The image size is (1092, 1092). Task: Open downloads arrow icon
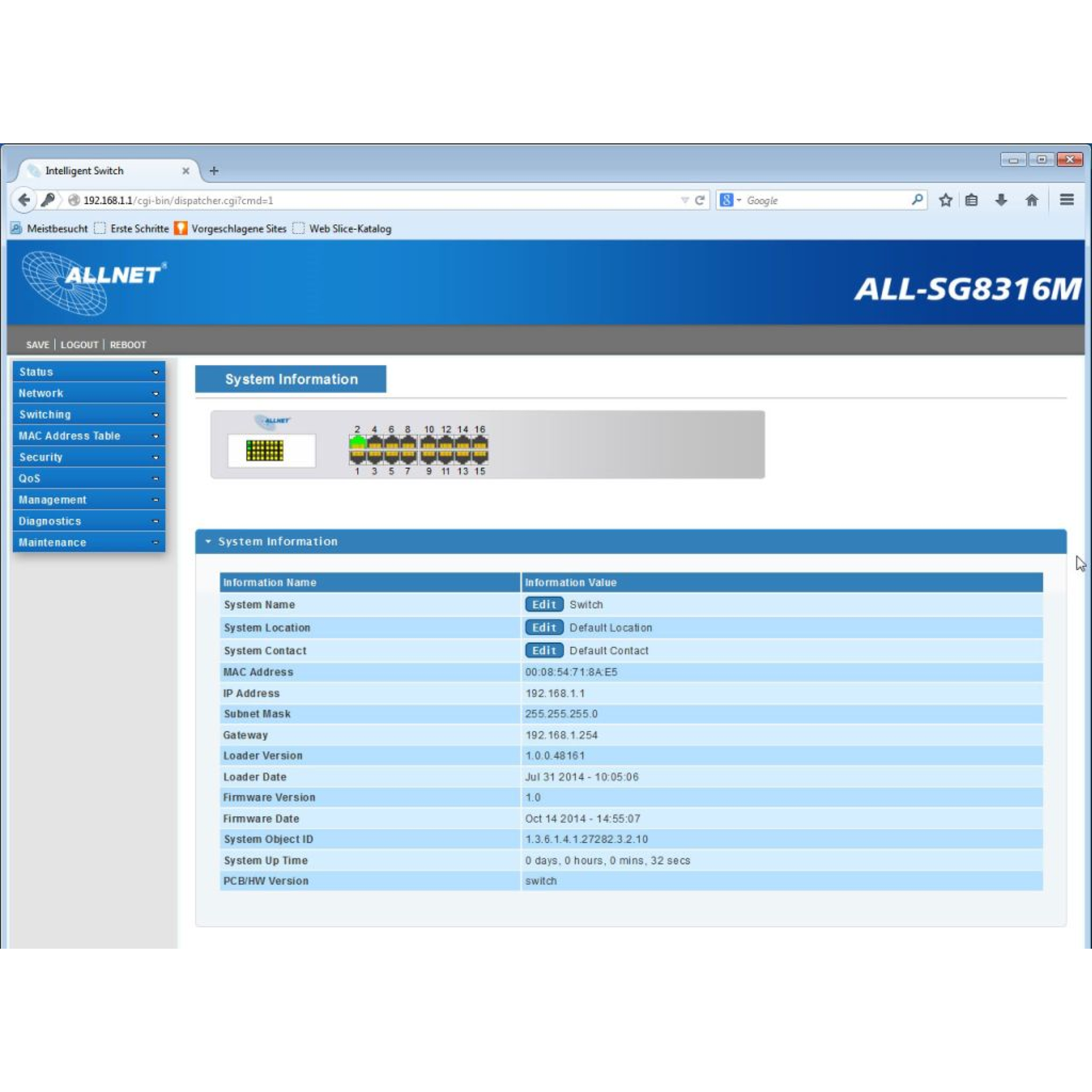click(1001, 200)
